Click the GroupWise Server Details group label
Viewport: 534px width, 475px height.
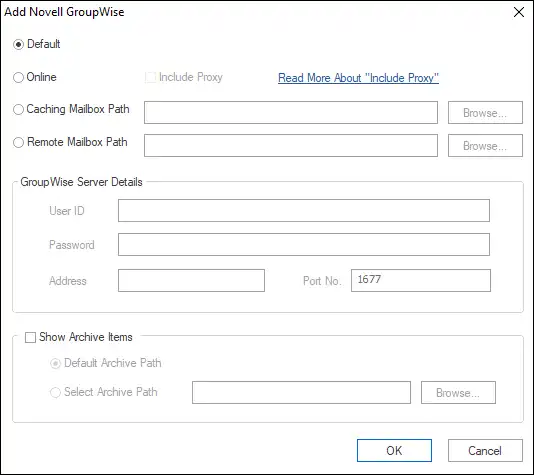click(81, 182)
